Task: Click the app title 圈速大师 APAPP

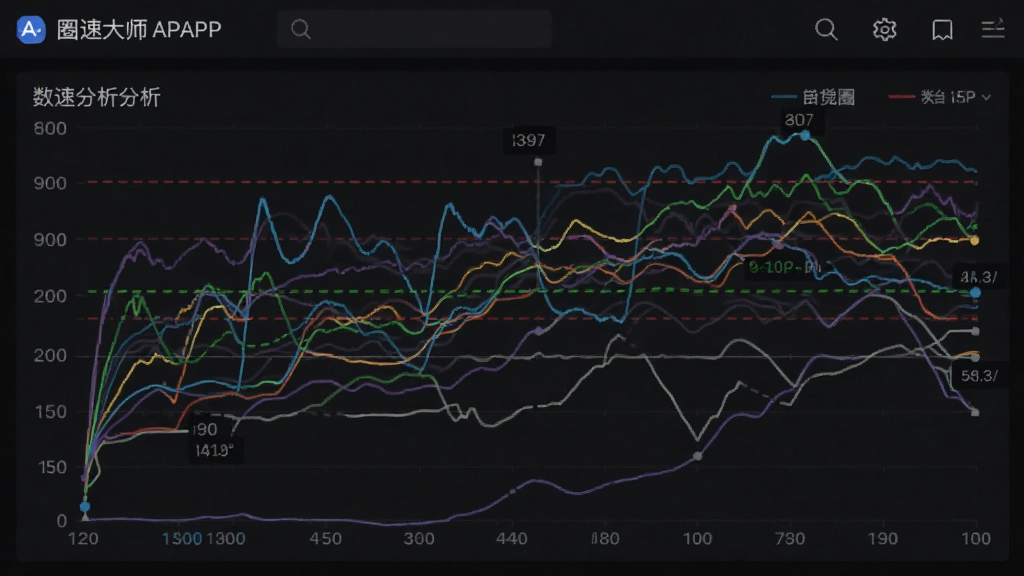Action: tap(139, 29)
